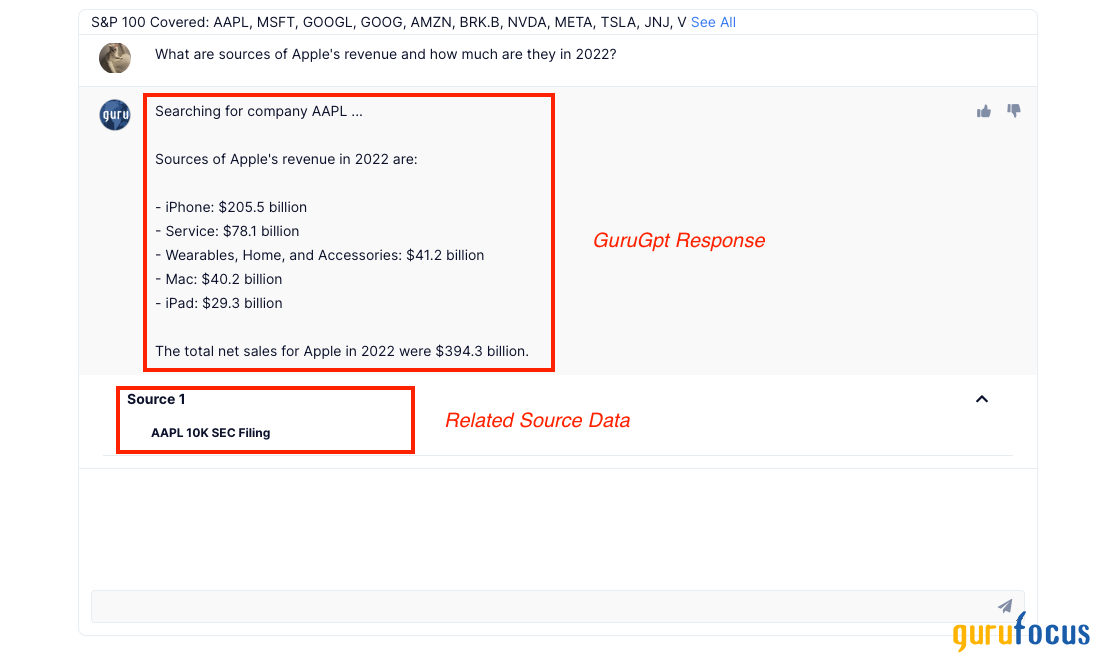Click the total net sales $394.3 billion line

[342, 351]
